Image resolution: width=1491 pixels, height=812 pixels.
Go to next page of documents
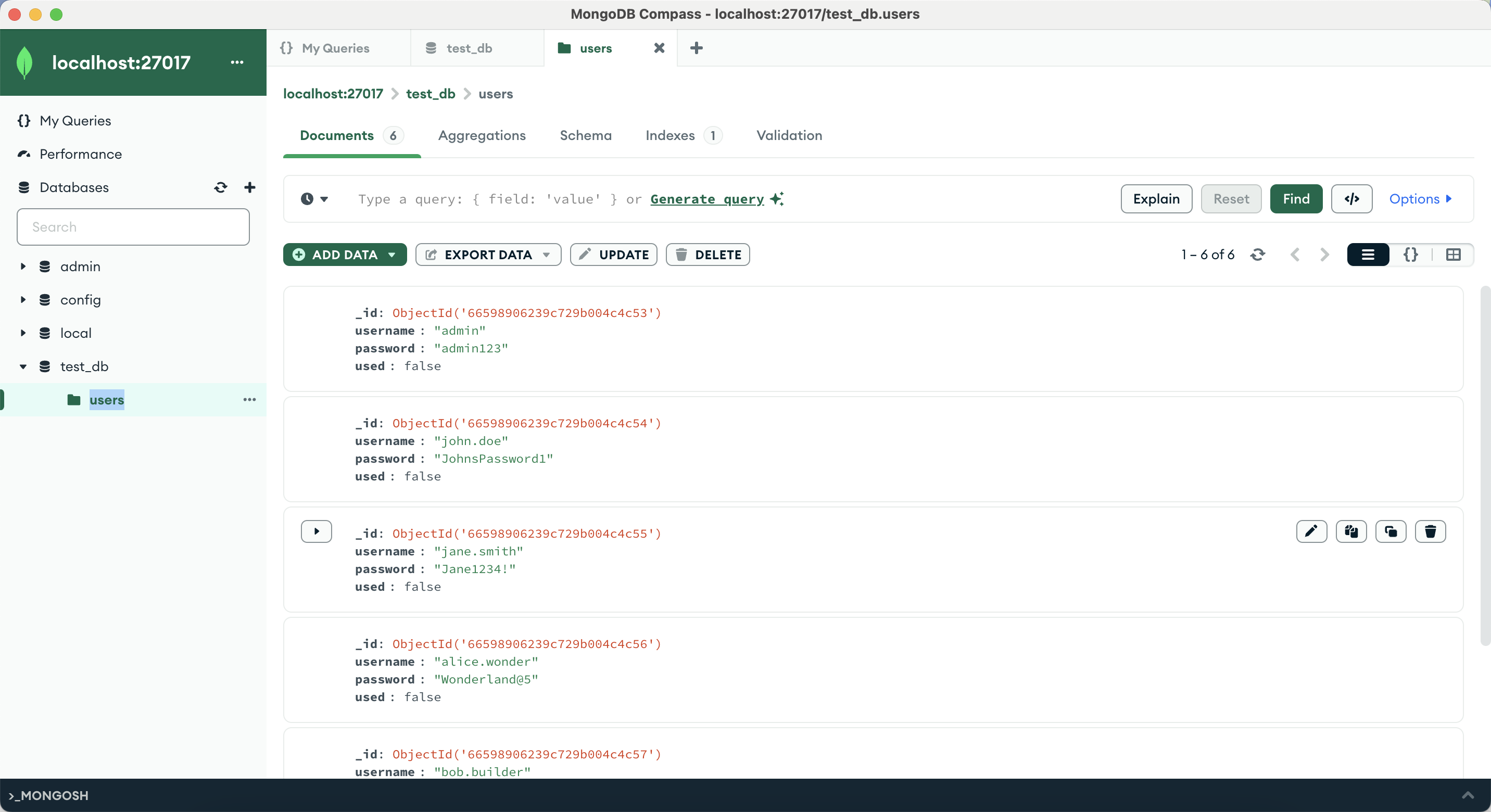tap(1324, 255)
